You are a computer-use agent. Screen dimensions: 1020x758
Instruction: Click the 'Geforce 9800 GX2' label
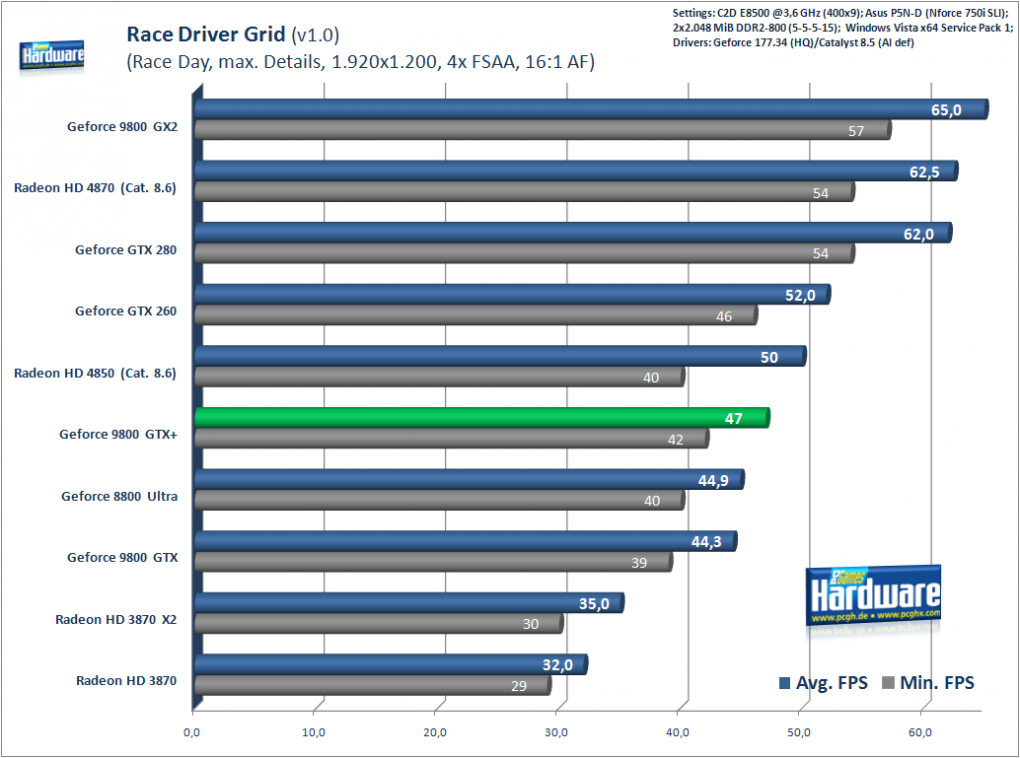click(x=122, y=127)
